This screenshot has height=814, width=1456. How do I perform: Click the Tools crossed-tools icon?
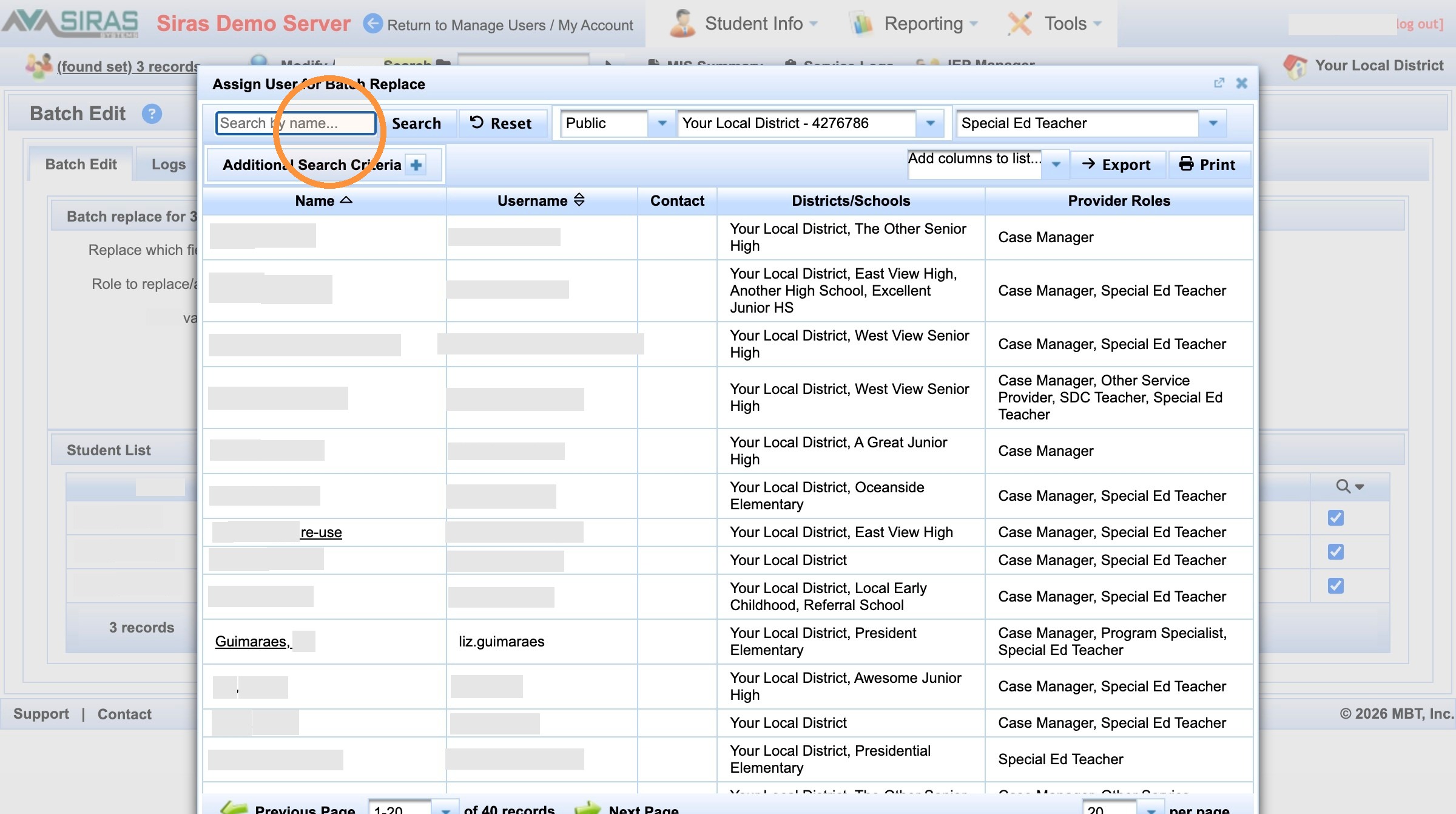(x=1020, y=24)
